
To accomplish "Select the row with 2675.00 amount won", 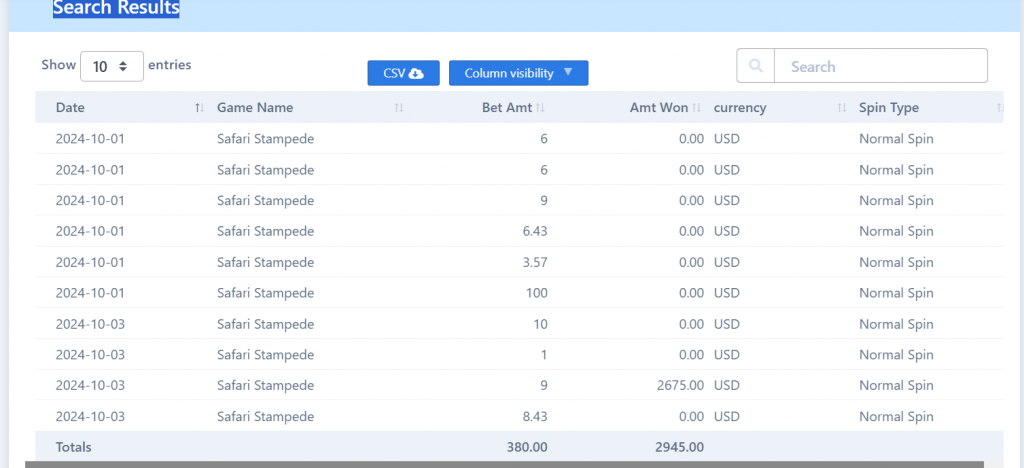I will [x=519, y=385].
